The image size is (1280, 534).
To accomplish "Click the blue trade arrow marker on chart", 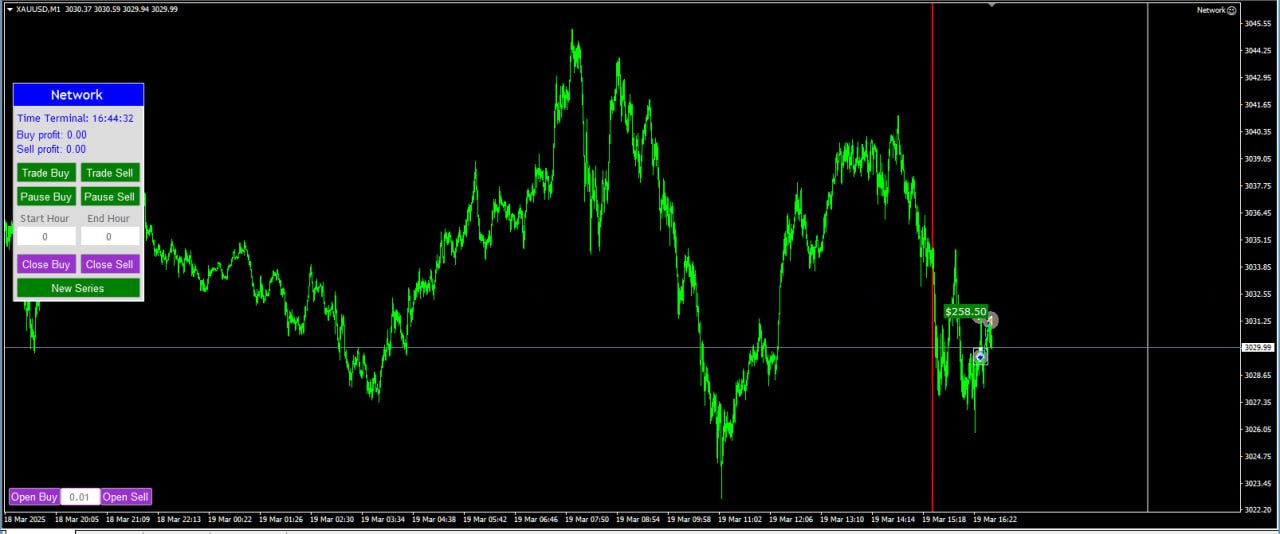I will (980, 356).
